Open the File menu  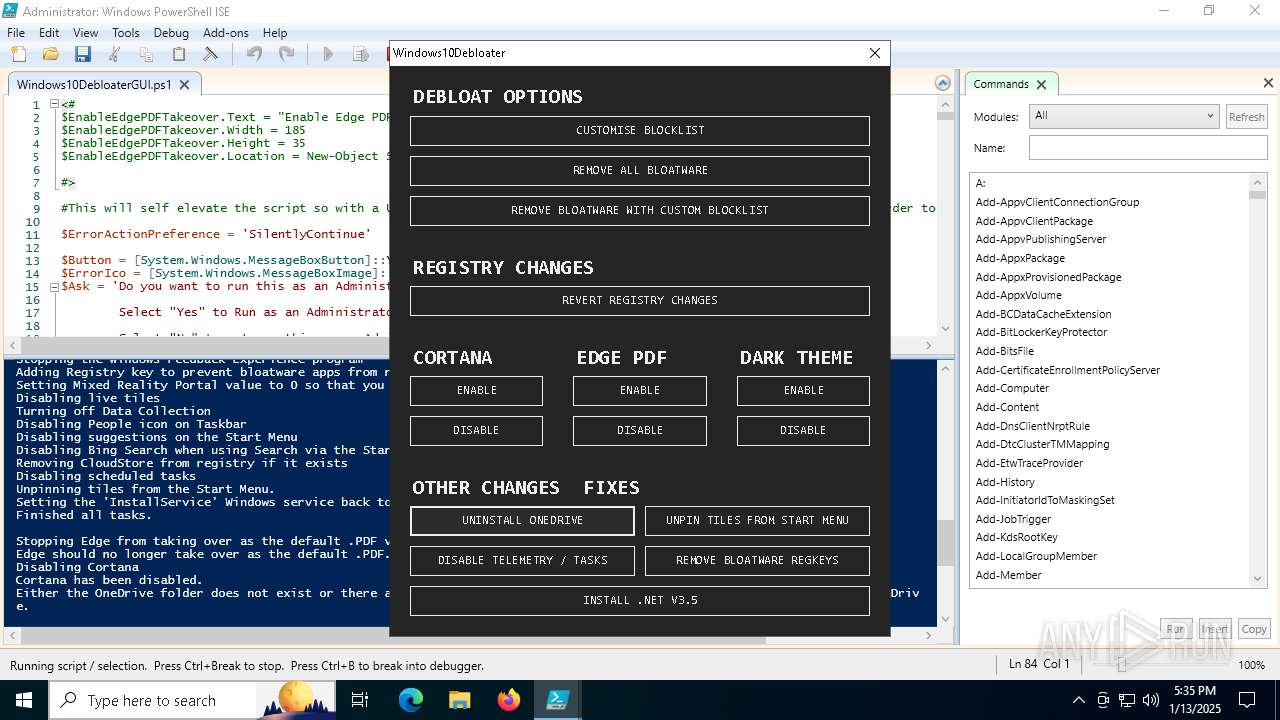16,33
